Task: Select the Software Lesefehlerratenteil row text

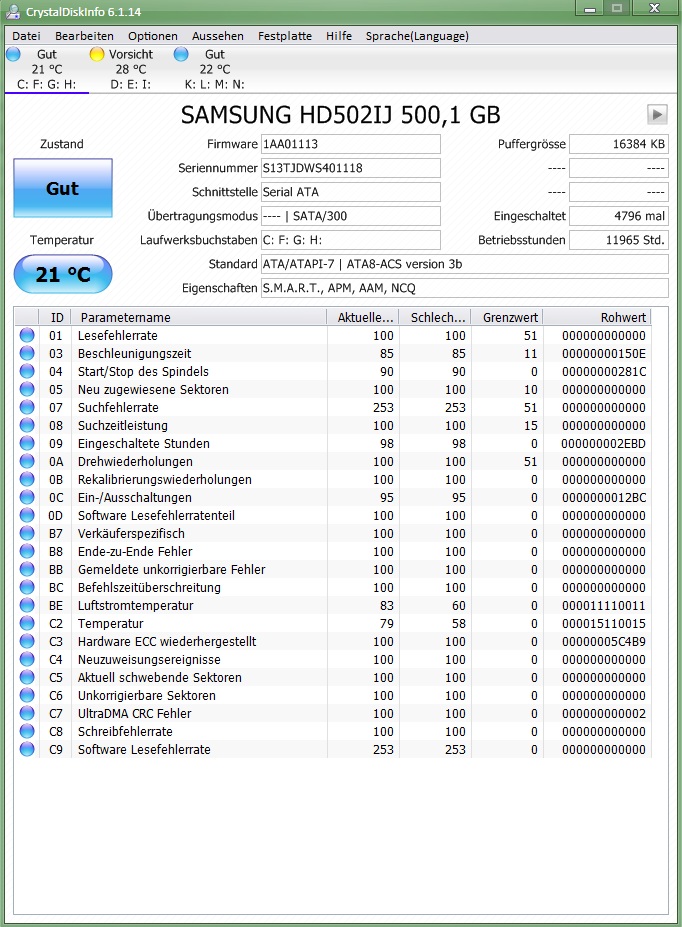Action: pyautogui.click(x=156, y=516)
